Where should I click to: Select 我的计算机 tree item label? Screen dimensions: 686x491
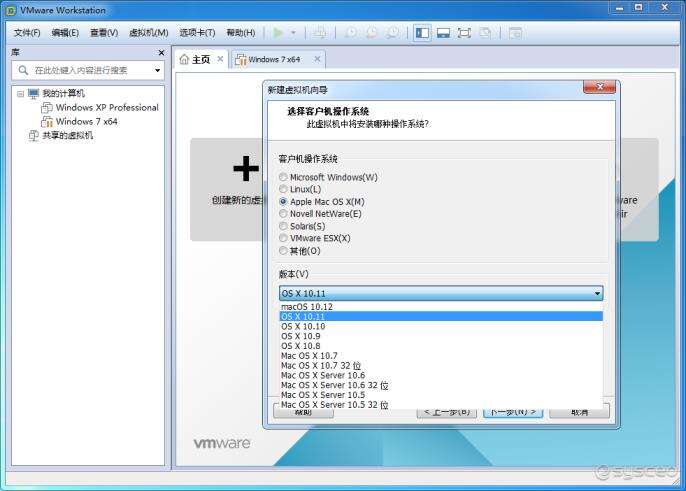[63, 93]
